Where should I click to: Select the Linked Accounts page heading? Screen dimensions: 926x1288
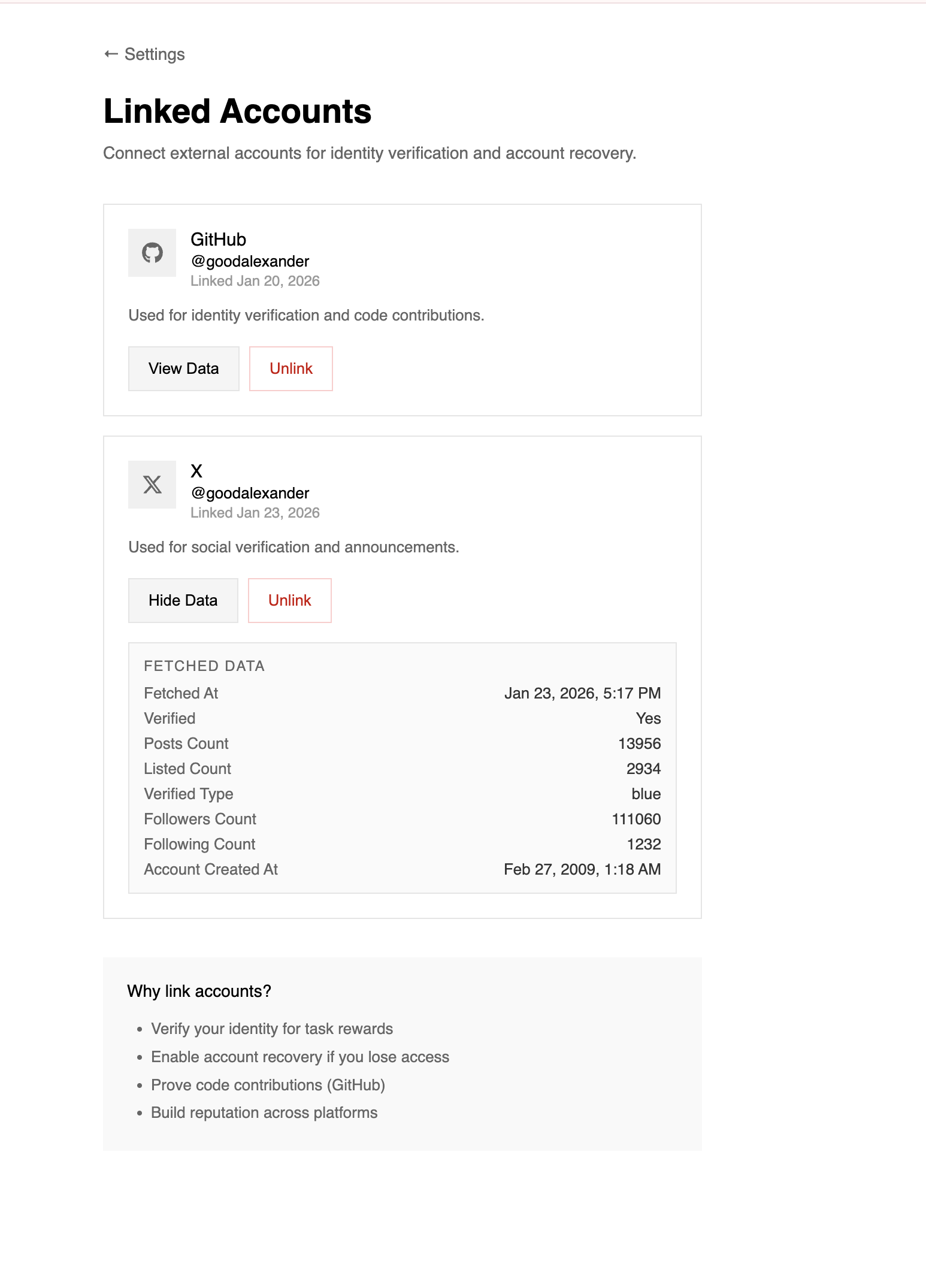(237, 111)
